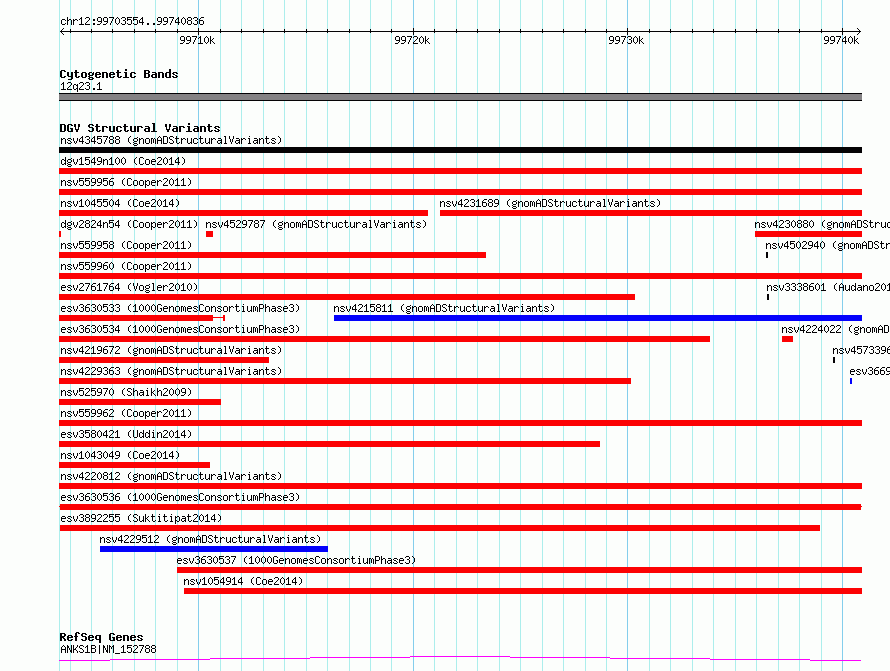This screenshot has height=671, width=890.
Task: Click the 12q23.1 band label
Action: [81, 86]
